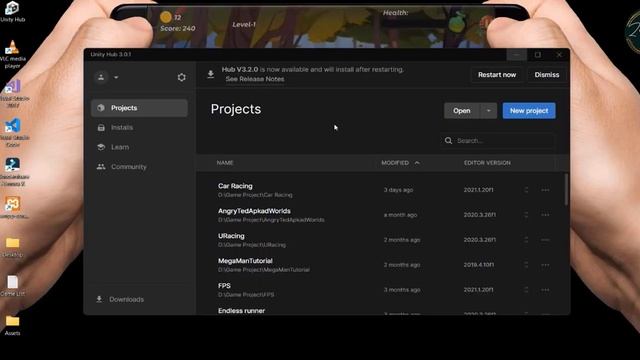Dismiss the Hub update notification
640x360 pixels.
[547, 75]
